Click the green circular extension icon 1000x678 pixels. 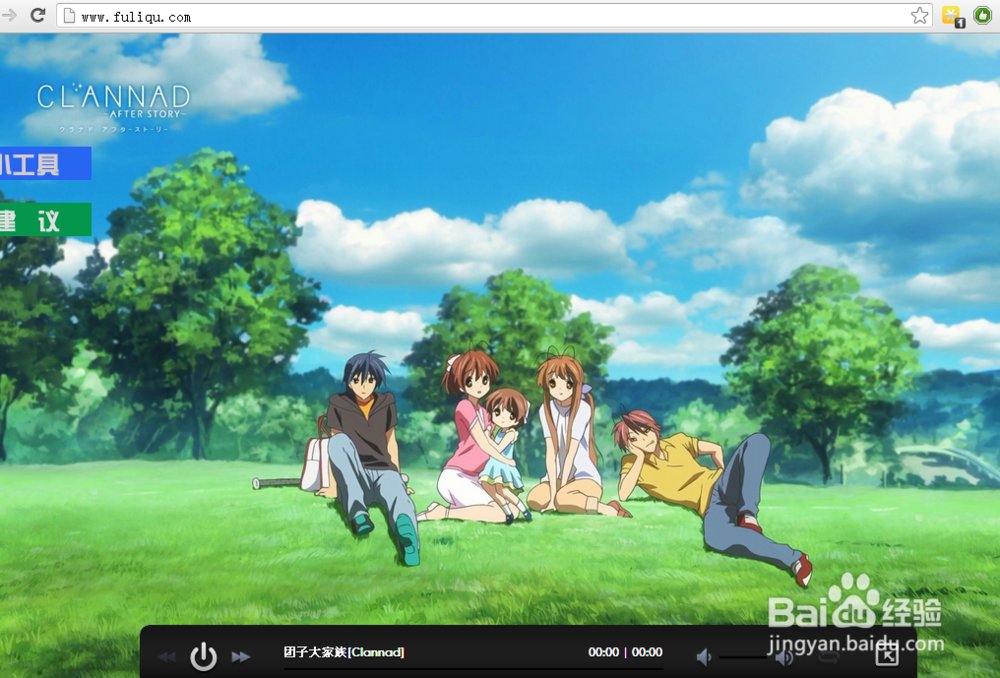tap(982, 16)
